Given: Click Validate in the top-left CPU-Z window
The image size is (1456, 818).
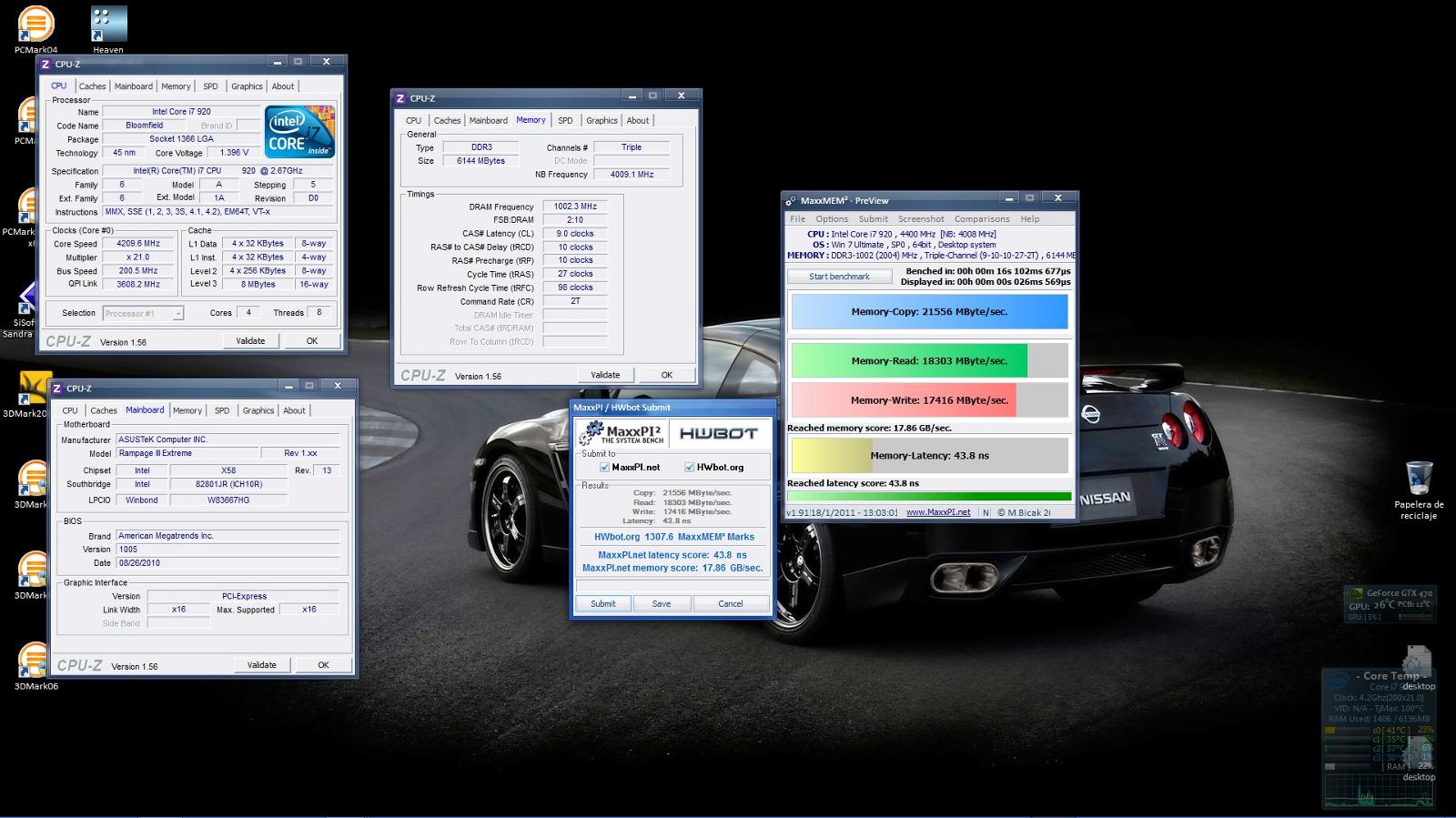Looking at the screenshot, I should [250, 341].
